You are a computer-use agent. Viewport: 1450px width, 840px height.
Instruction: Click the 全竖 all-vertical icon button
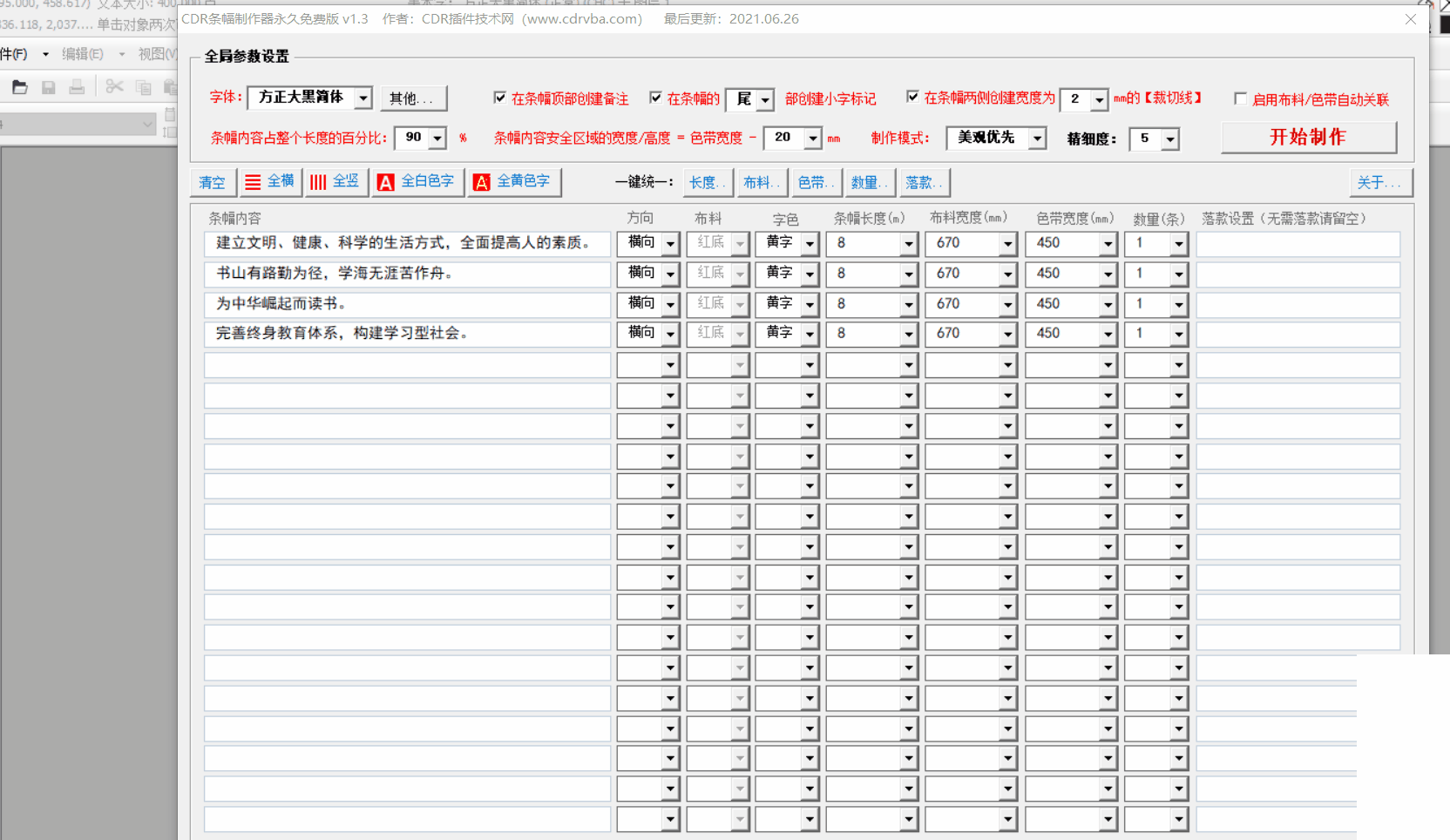point(335,182)
